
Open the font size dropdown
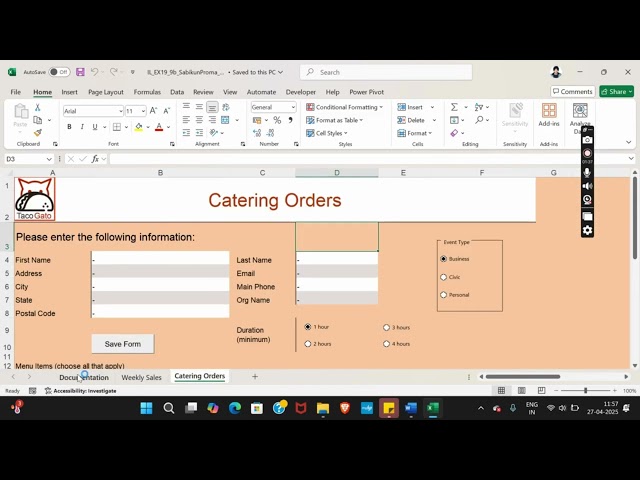pyautogui.click(x=143, y=111)
